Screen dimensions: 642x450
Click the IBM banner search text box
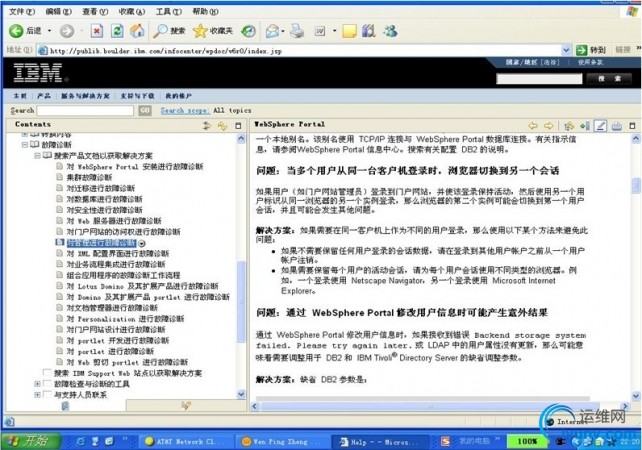539,79
